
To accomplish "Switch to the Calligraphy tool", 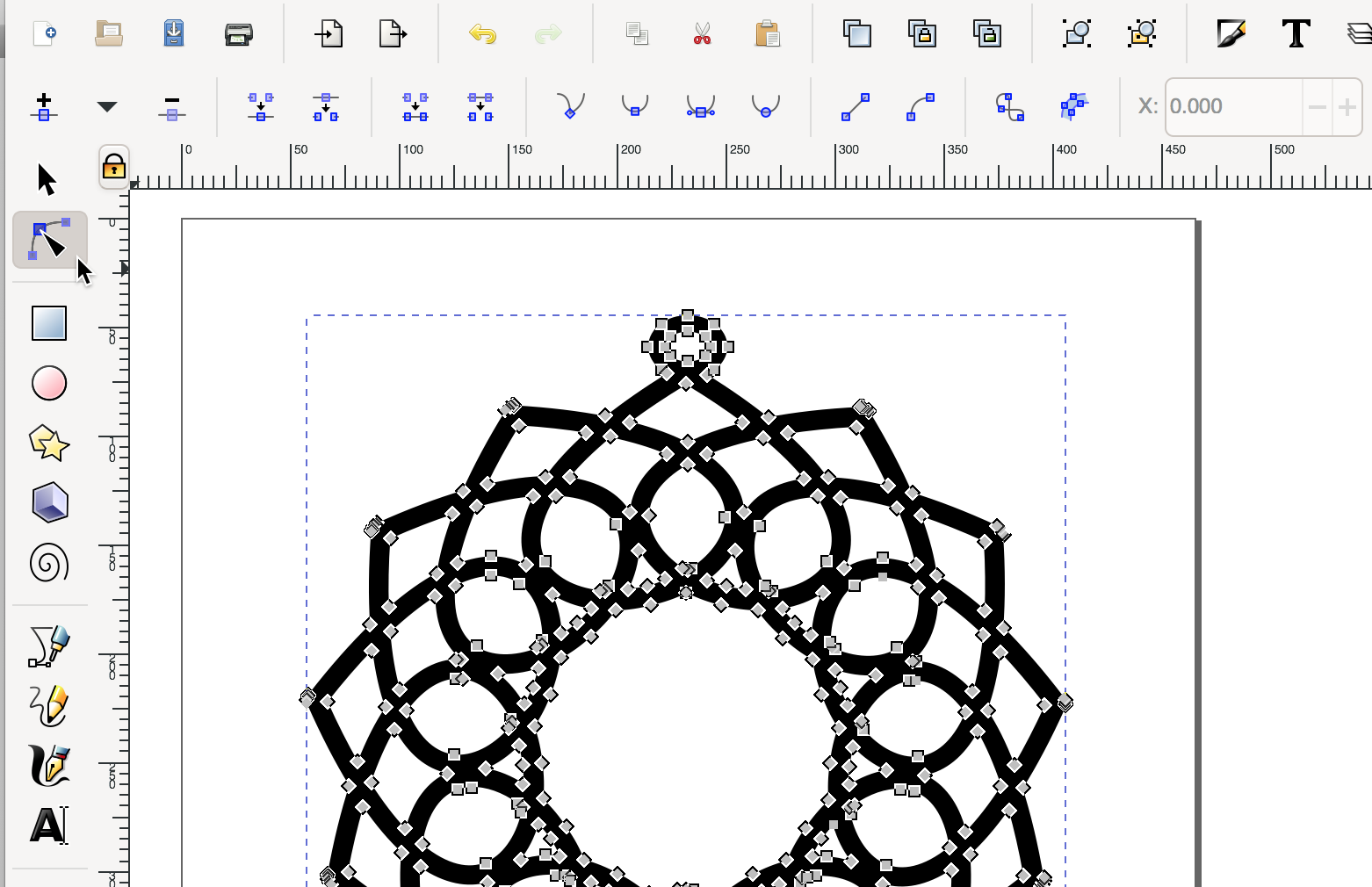I will pyautogui.click(x=49, y=766).
